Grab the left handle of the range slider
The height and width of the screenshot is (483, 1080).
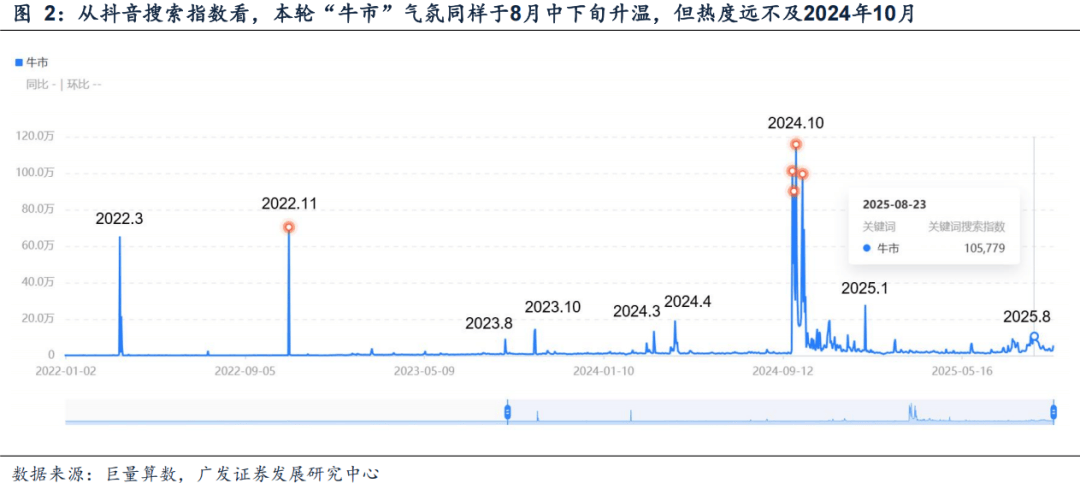[507, 411]
